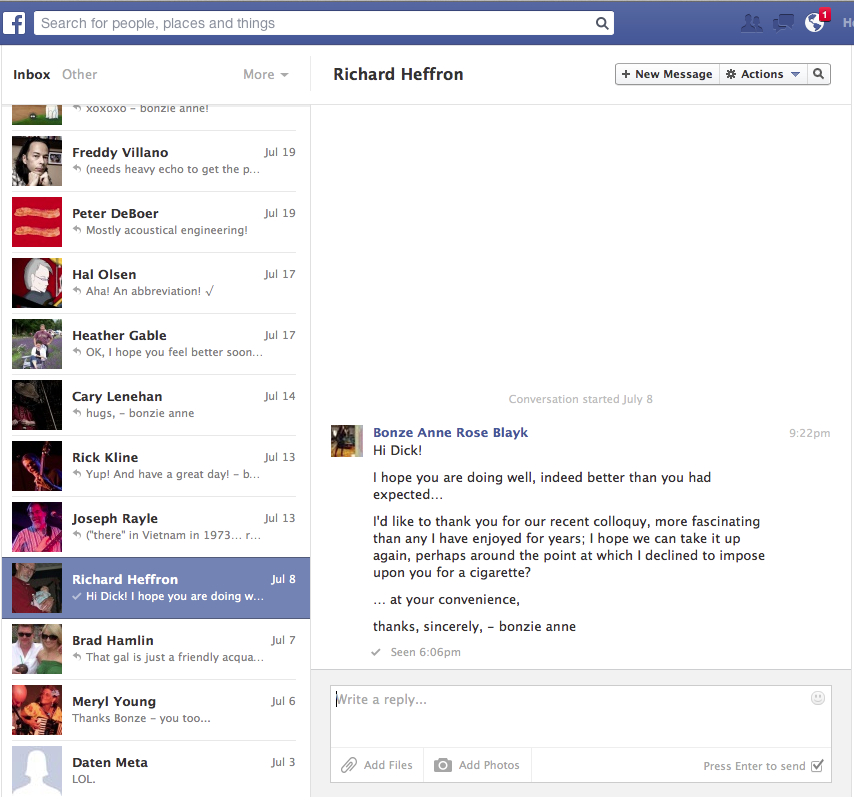Toggle the Press Enter to send checkbox
This screenshot has height=797, width=854.
(x=819, y=765)
